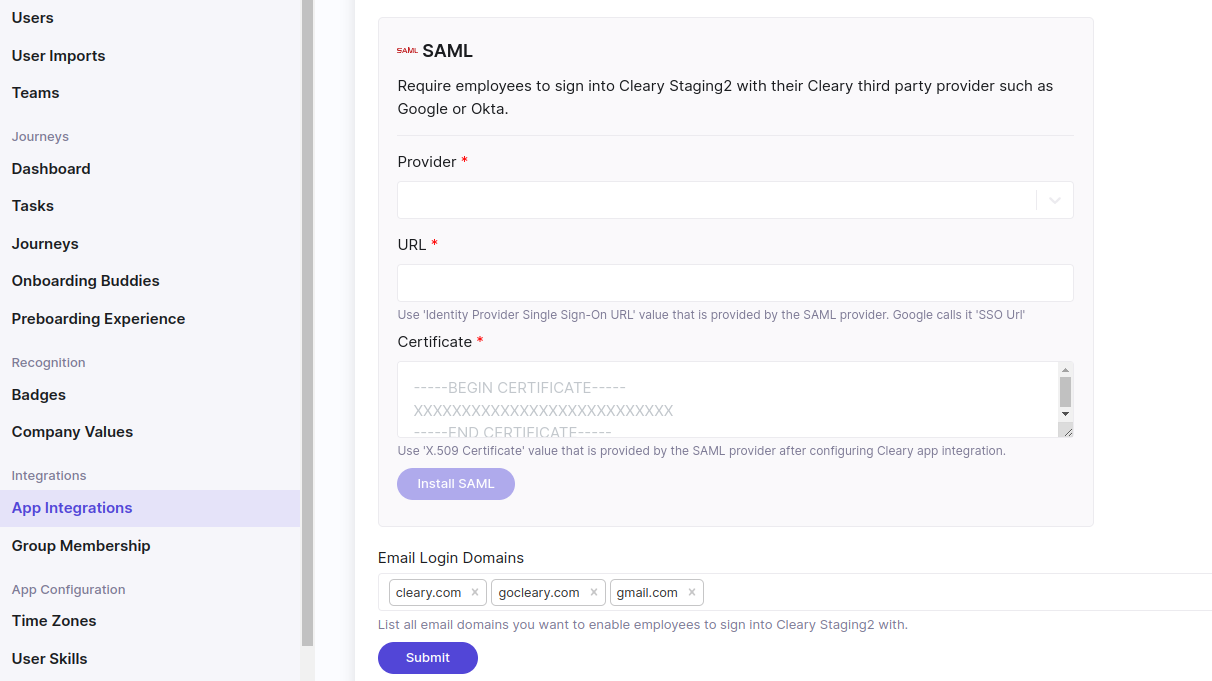The image size is (1212, 681).
Task: Click the certificate textarea resize handle
Action: [x=1066, y=429]
